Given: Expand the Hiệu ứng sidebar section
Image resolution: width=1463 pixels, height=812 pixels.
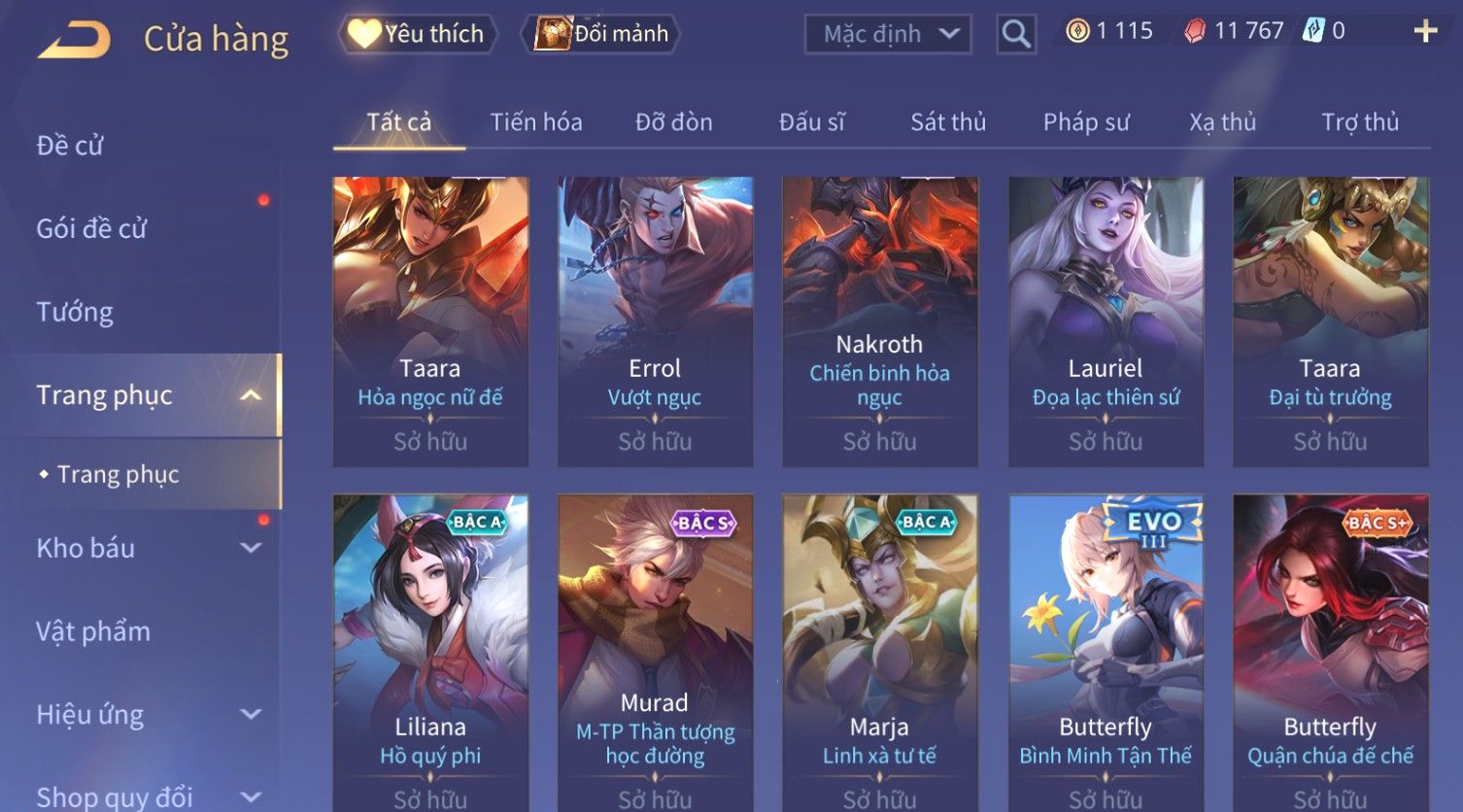Looking at the screenshot, I should point(251,715).
